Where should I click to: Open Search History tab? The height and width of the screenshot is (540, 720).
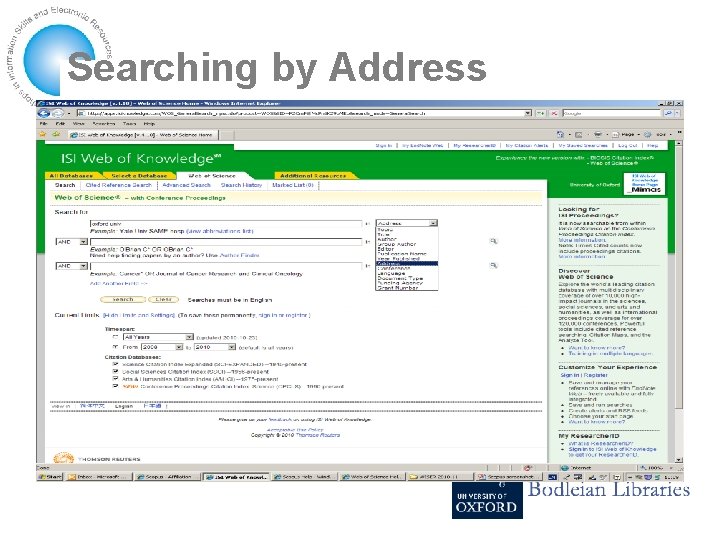(241, 185)
